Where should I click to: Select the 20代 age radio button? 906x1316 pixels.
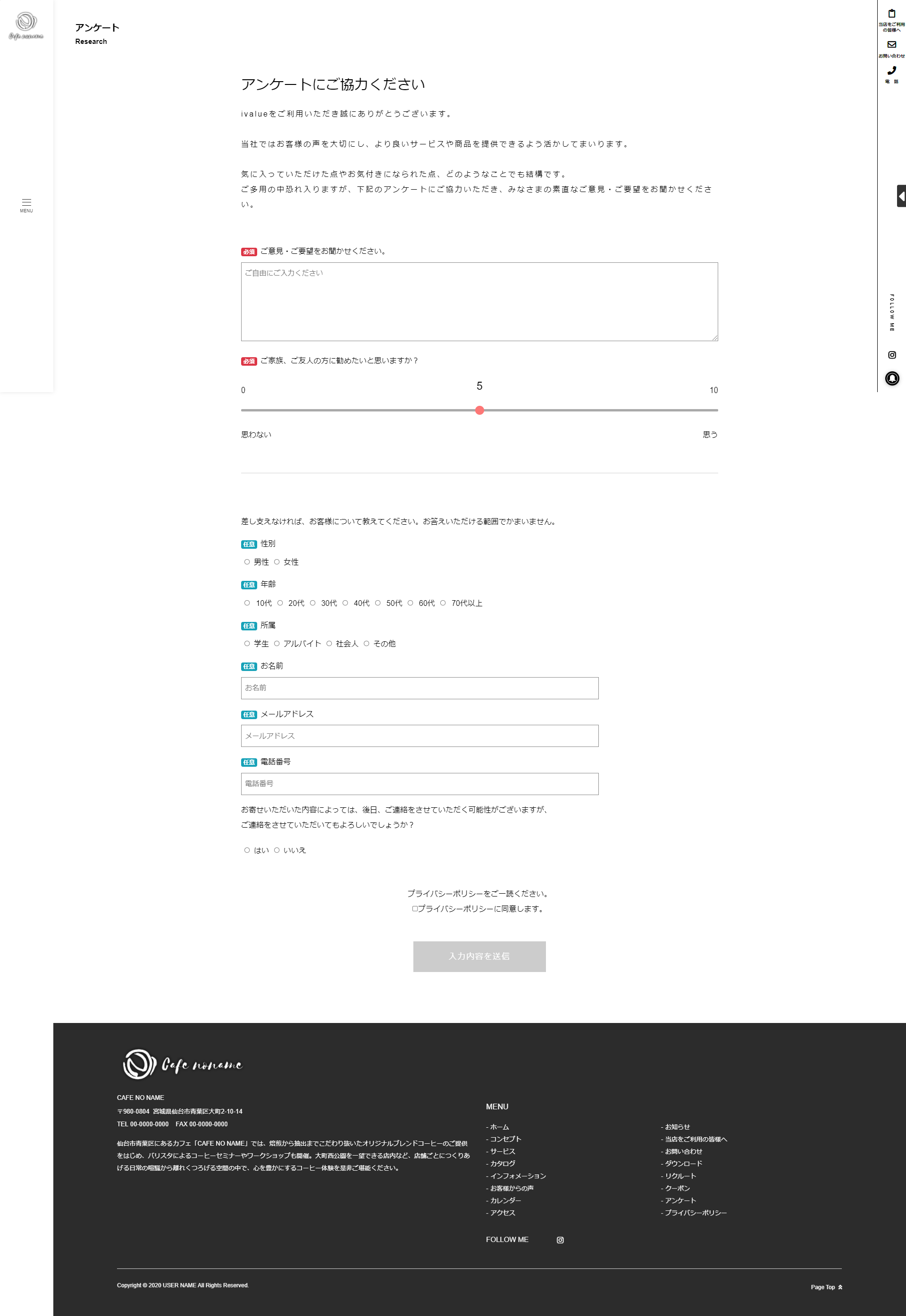[280, 602]
